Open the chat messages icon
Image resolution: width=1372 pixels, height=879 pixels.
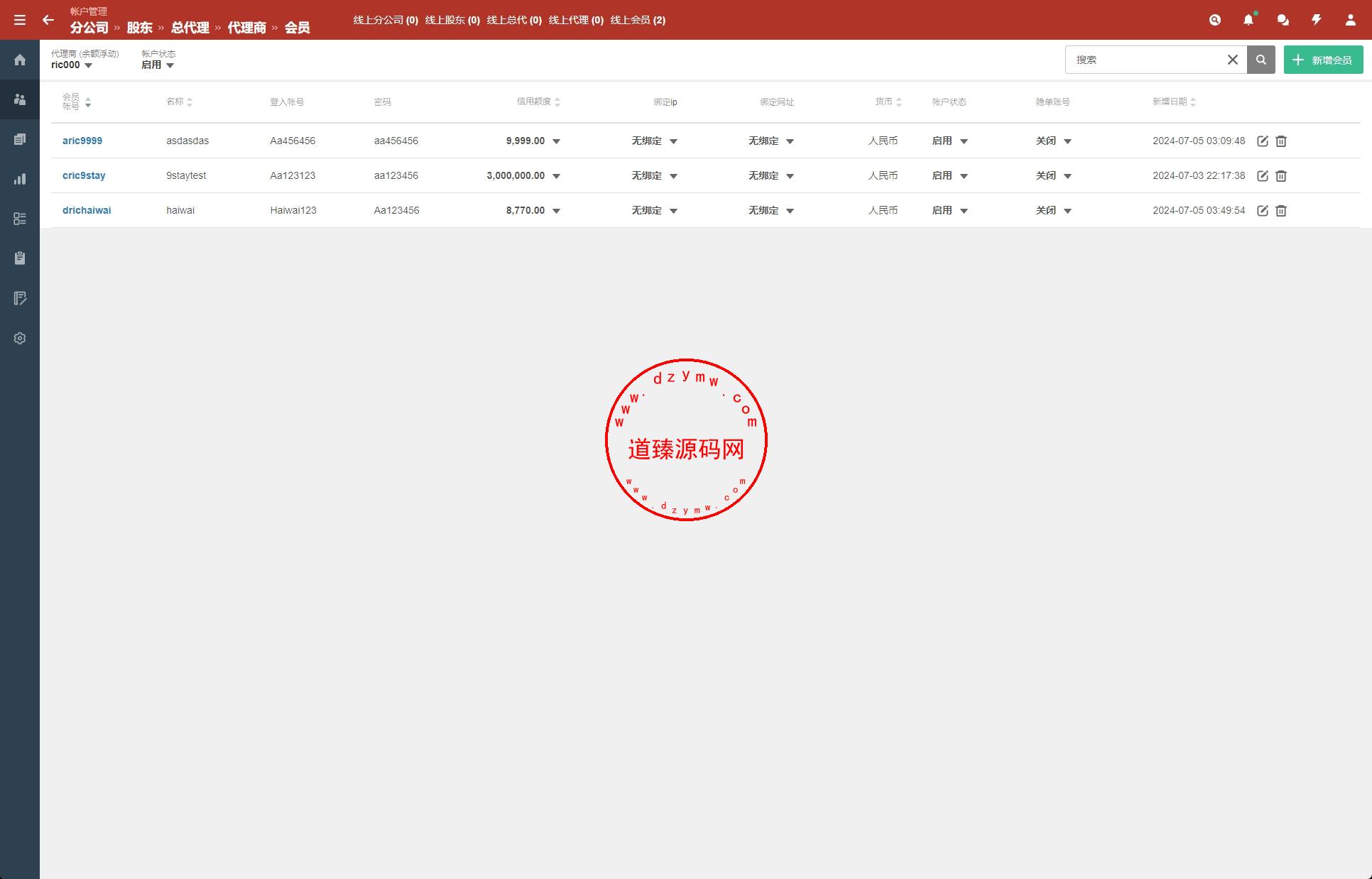point(1283,20)
